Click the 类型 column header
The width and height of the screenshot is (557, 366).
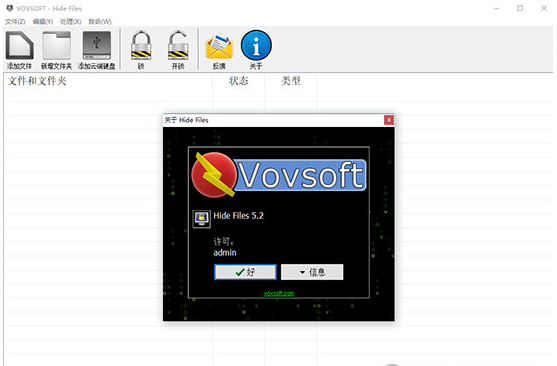291,81
